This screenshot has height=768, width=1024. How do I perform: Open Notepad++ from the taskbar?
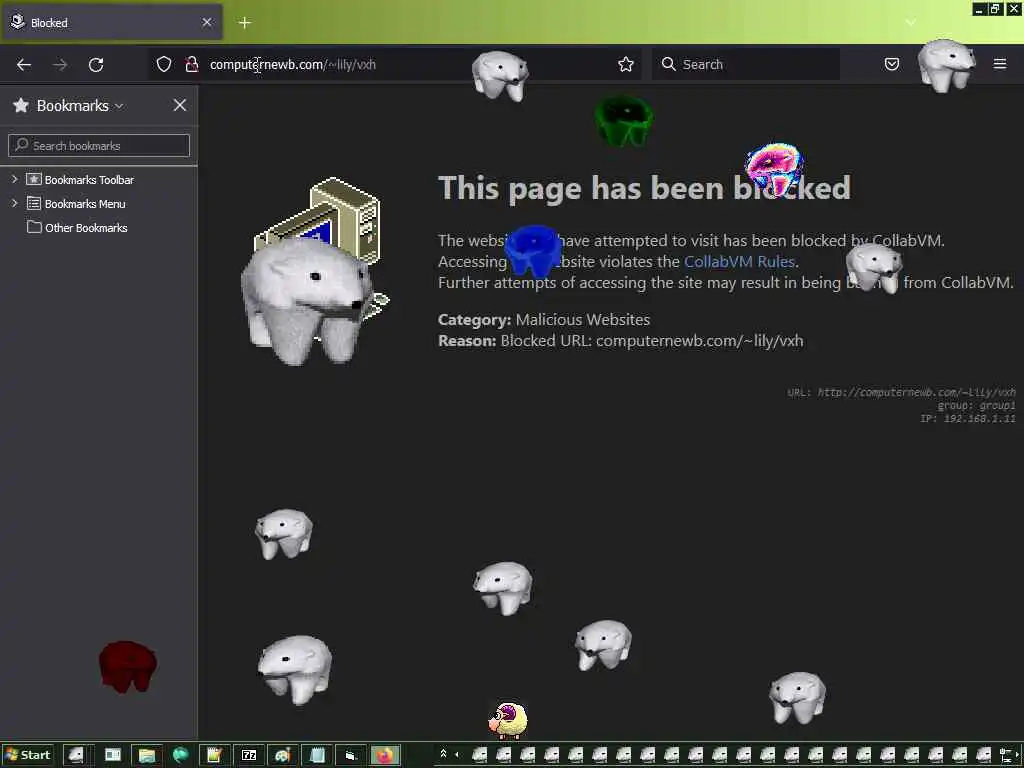(x=214, y=755)
